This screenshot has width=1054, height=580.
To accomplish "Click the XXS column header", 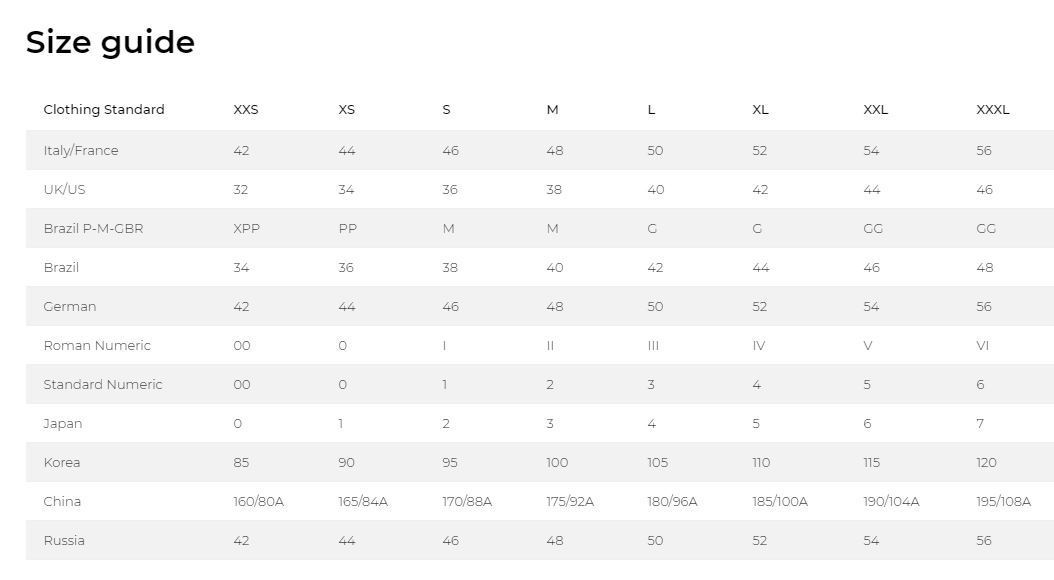I will [x=245, y=110].
